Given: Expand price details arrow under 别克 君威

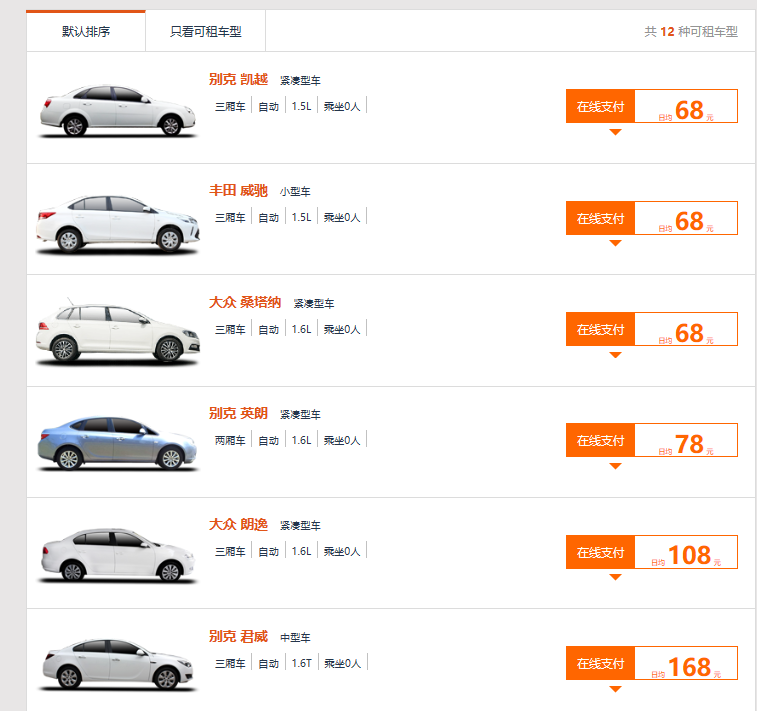Looking at the screenshot, I should pos(615,689).
